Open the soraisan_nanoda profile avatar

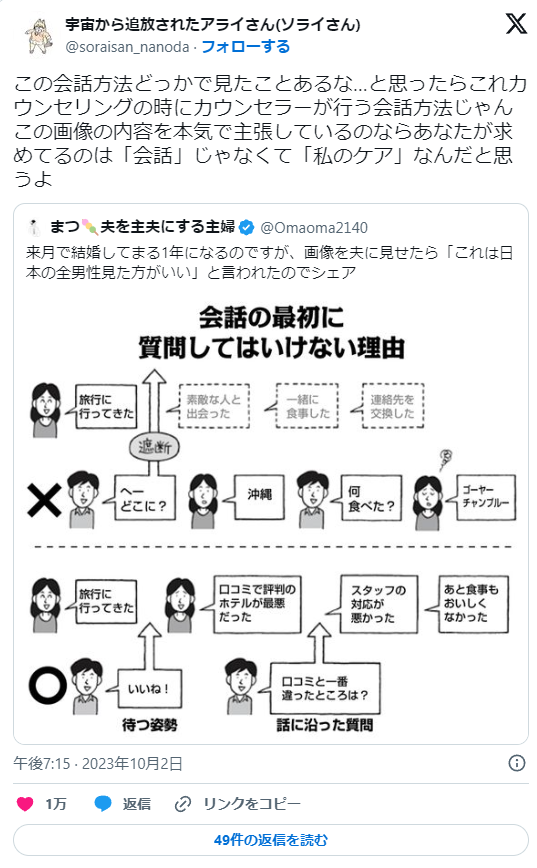[x=38, y=36]
